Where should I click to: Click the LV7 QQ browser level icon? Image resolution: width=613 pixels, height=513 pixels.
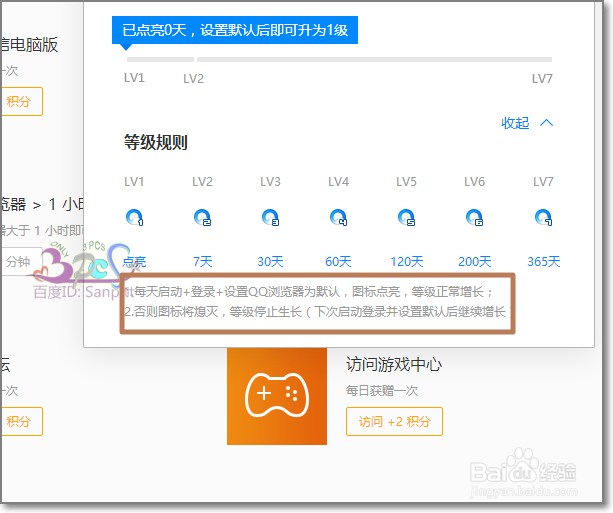tap(543, 217)
